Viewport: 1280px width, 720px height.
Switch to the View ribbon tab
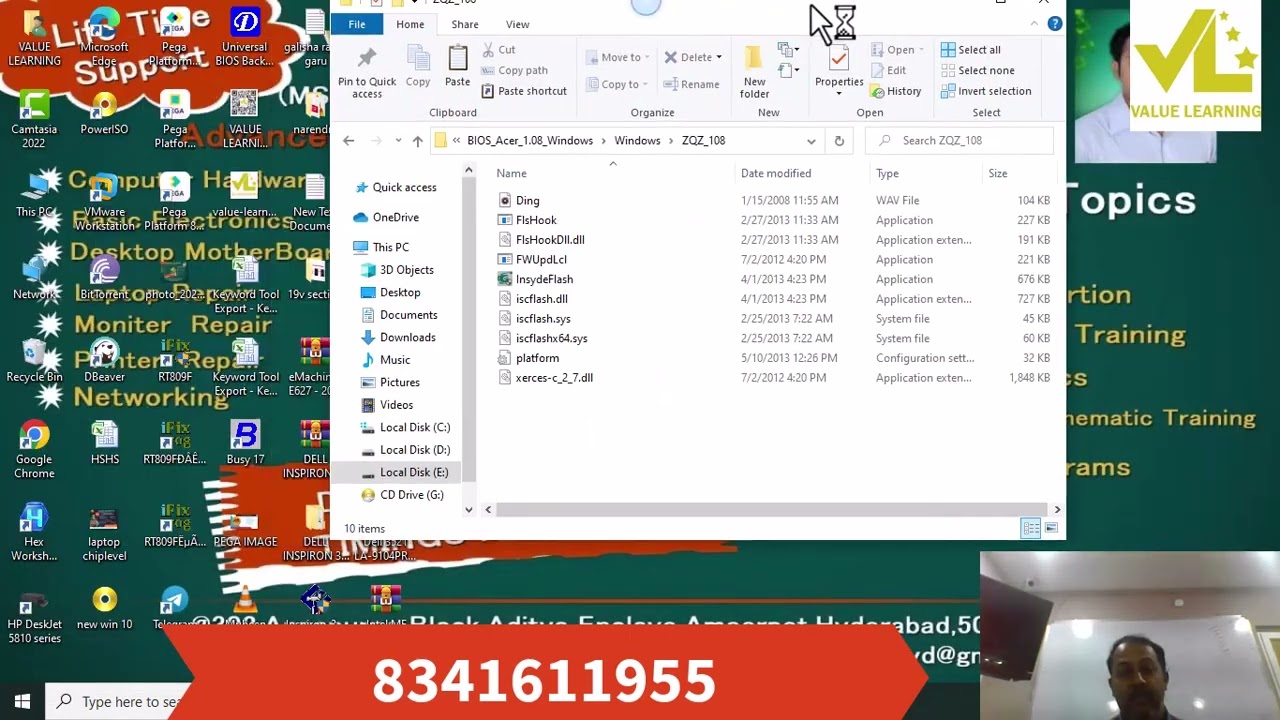click(517, 24)
